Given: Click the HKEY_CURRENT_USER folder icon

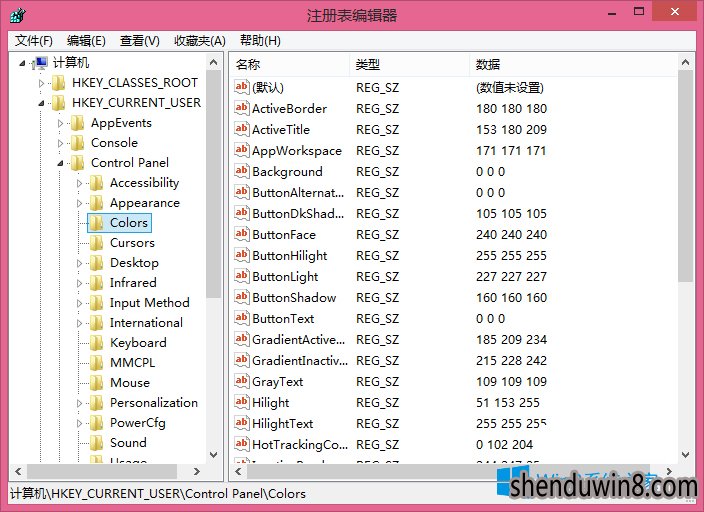Looking at the screenshot, I should click(x=59, y=103).
